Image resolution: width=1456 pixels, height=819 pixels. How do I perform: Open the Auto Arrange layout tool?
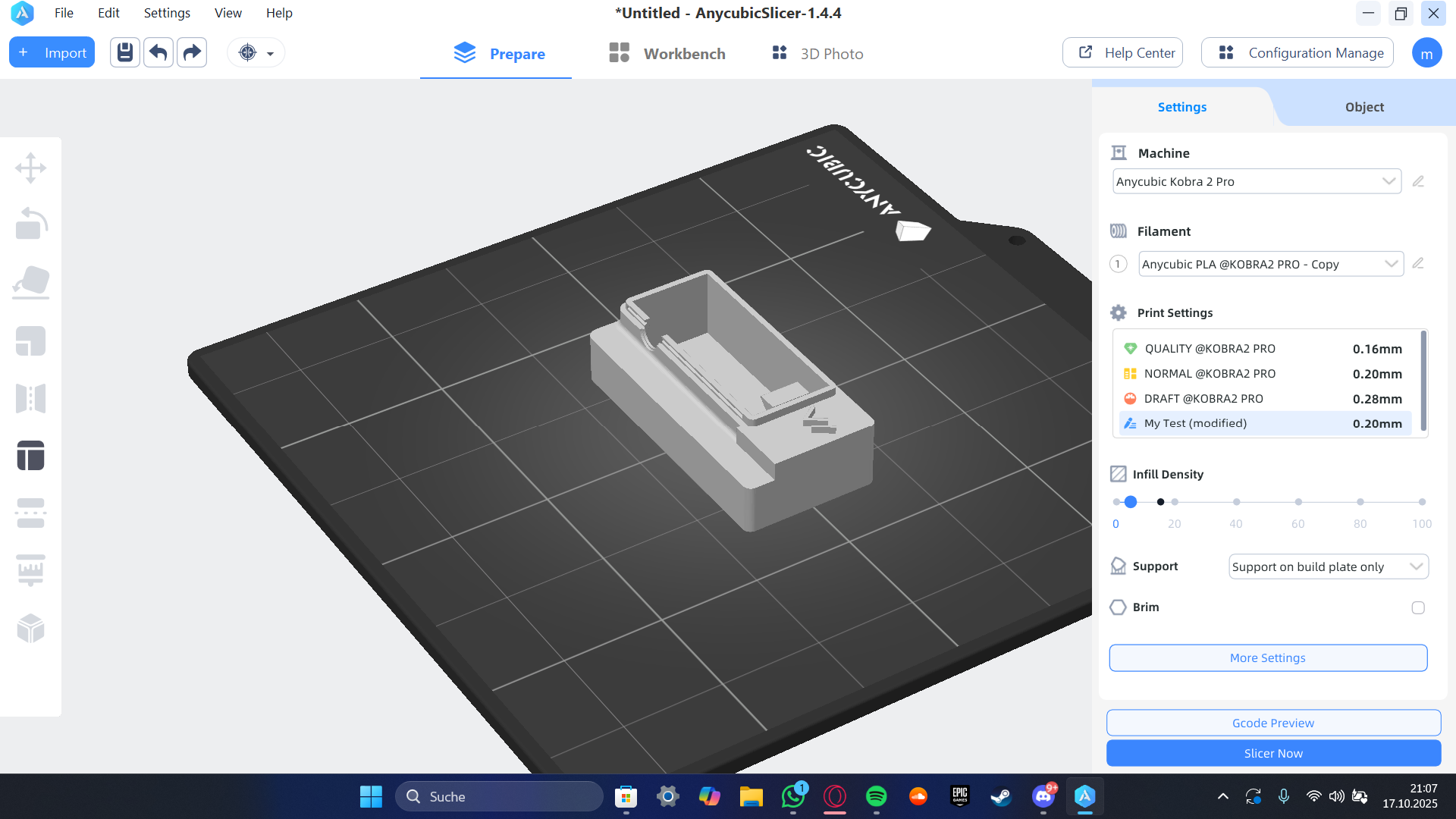(31, 456)
